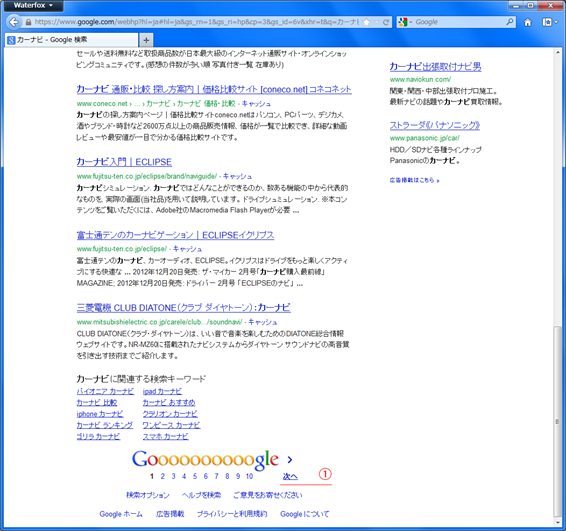Click related search スマホ カーナビ

click(x=165, y=437)
